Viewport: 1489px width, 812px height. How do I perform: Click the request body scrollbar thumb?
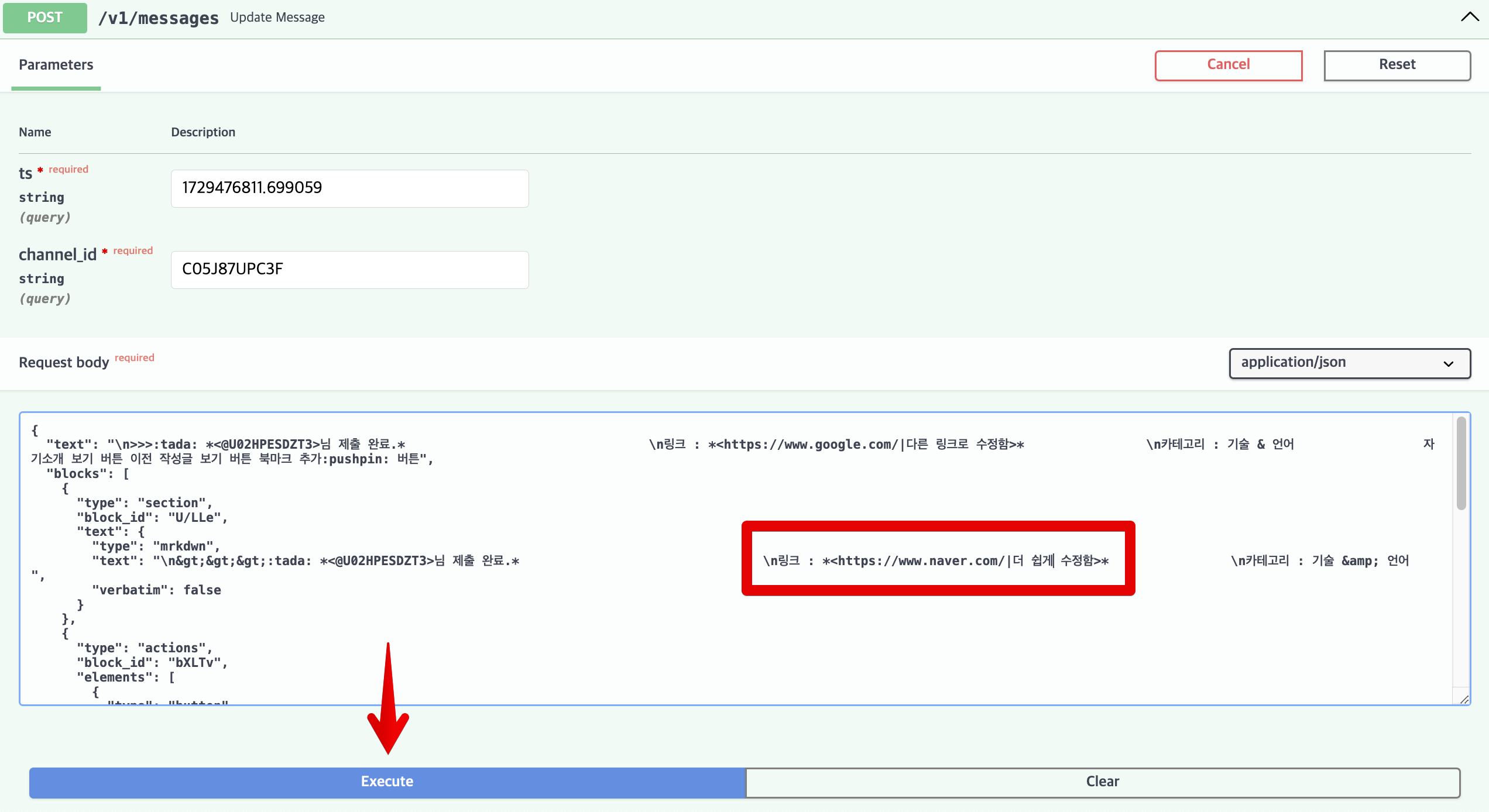pyautogui.click(x=1461, y=462)
